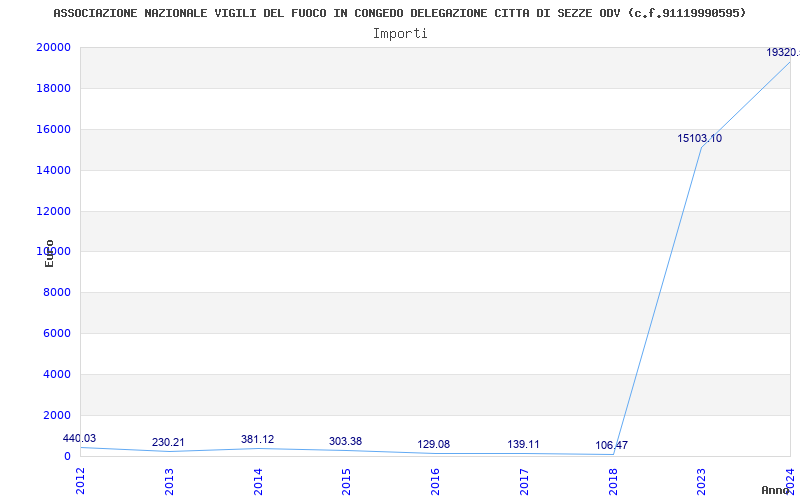
Task: Select the 381.12 value label
Action: (x=257, y=439)
